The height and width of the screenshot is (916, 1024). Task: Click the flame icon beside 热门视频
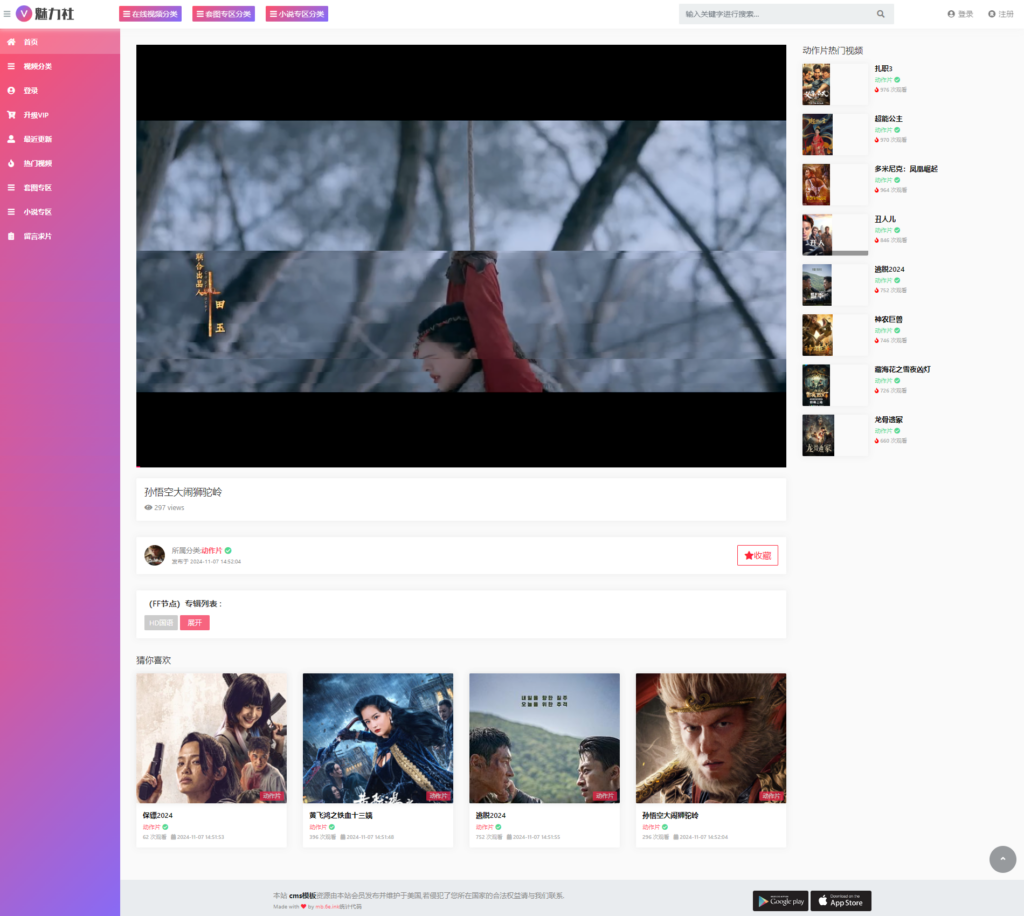(11, 163)
